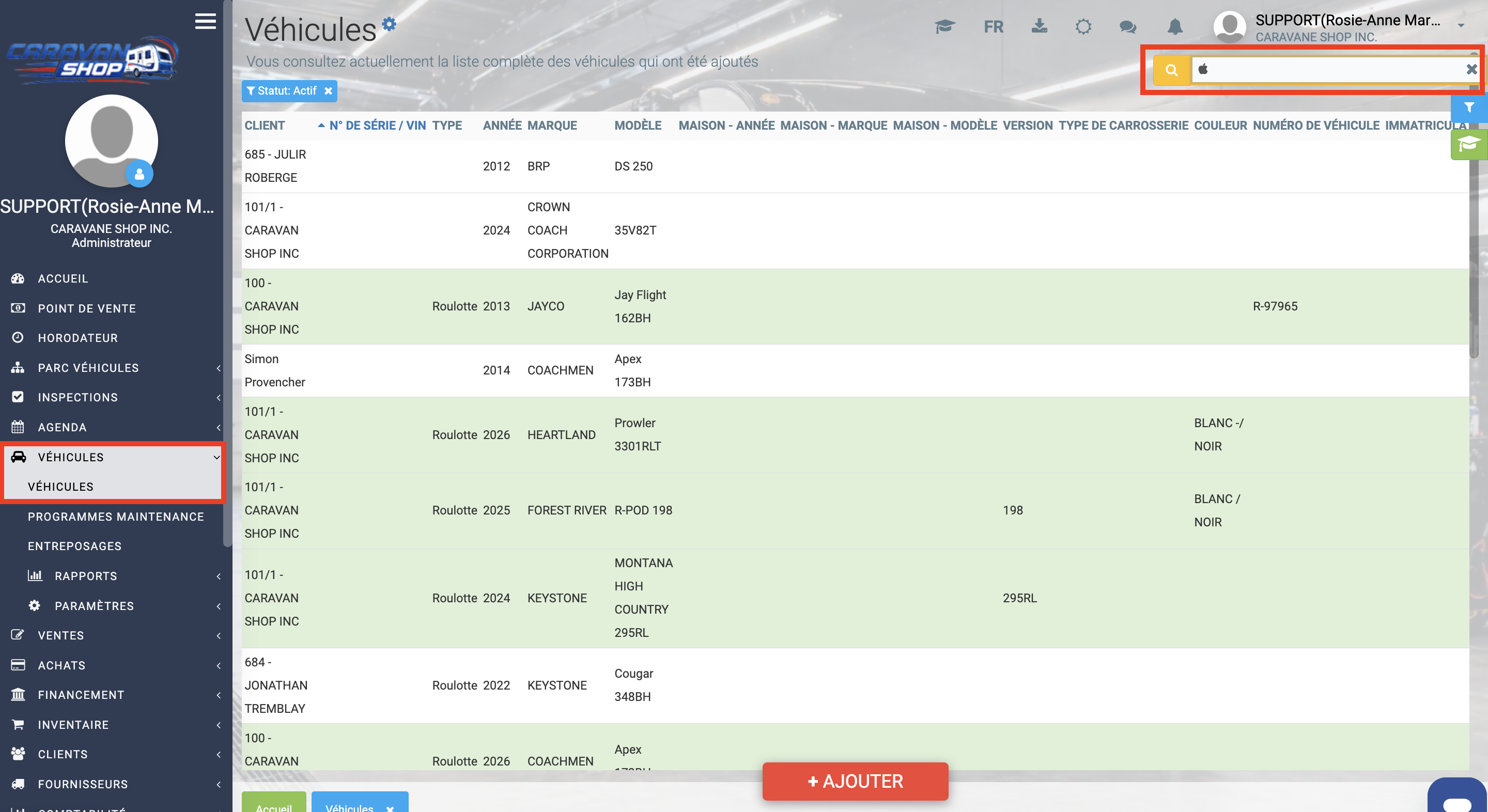Sort by Client column header
Viewport: 1488px width, 812px height.
coord(265,126)
